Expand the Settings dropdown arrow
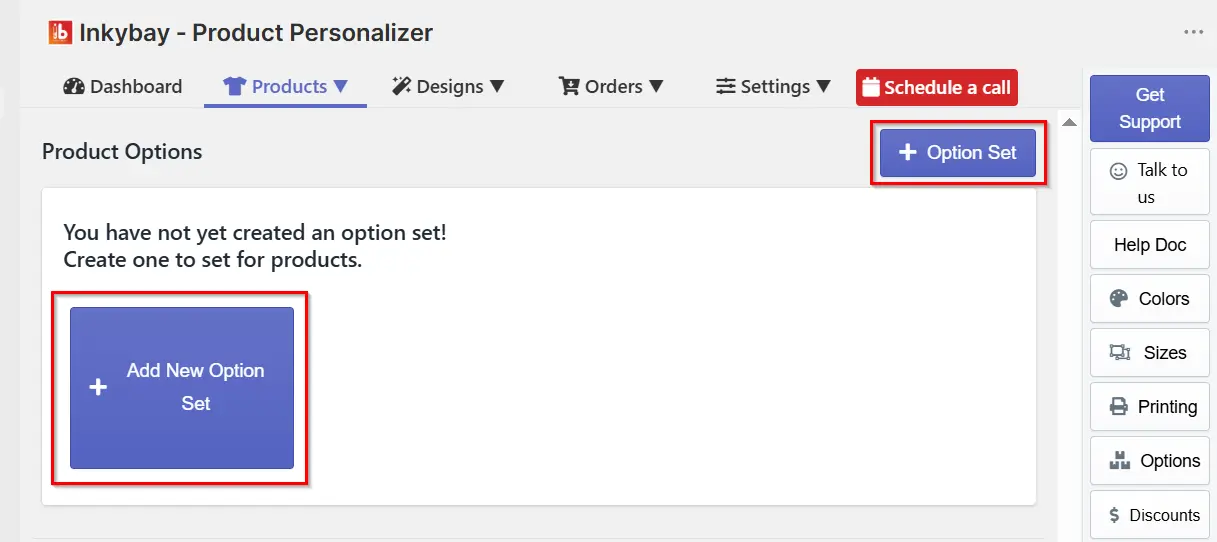 824,87
